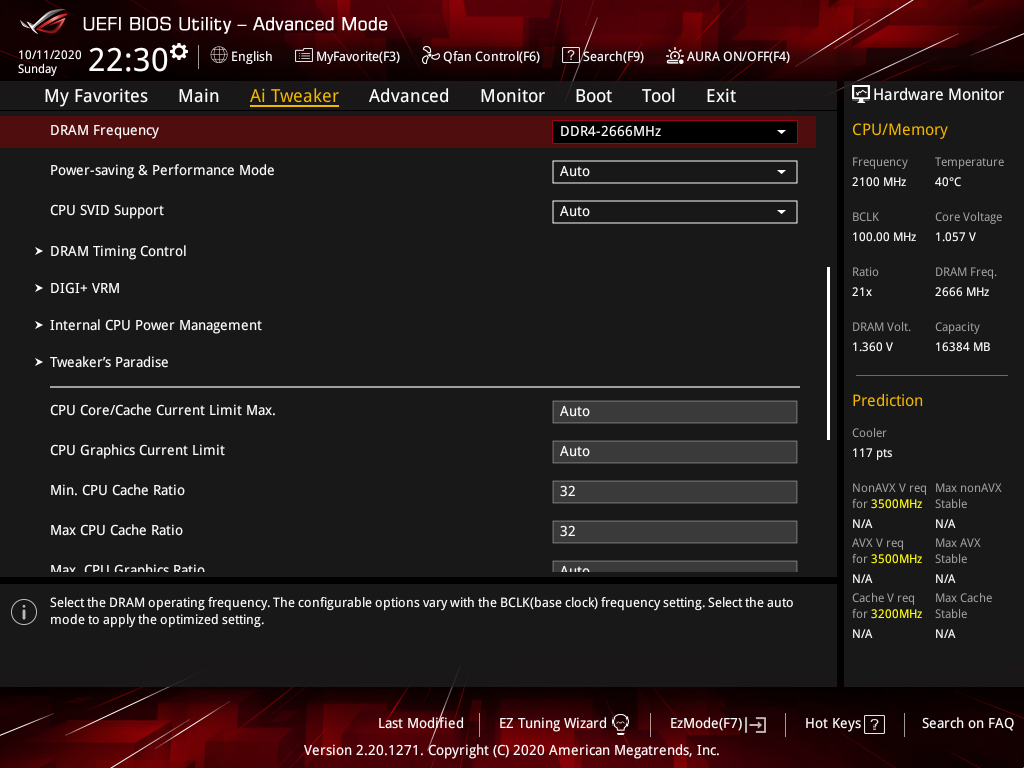Expand DRAM Timing Control submenu
This screenshot has width=1024, height=768.
[118, 251]
